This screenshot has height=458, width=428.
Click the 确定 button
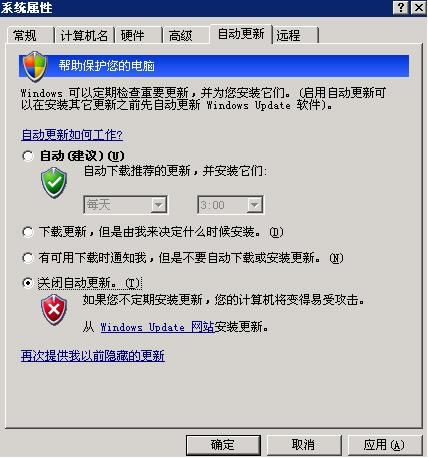click(223, 445)
